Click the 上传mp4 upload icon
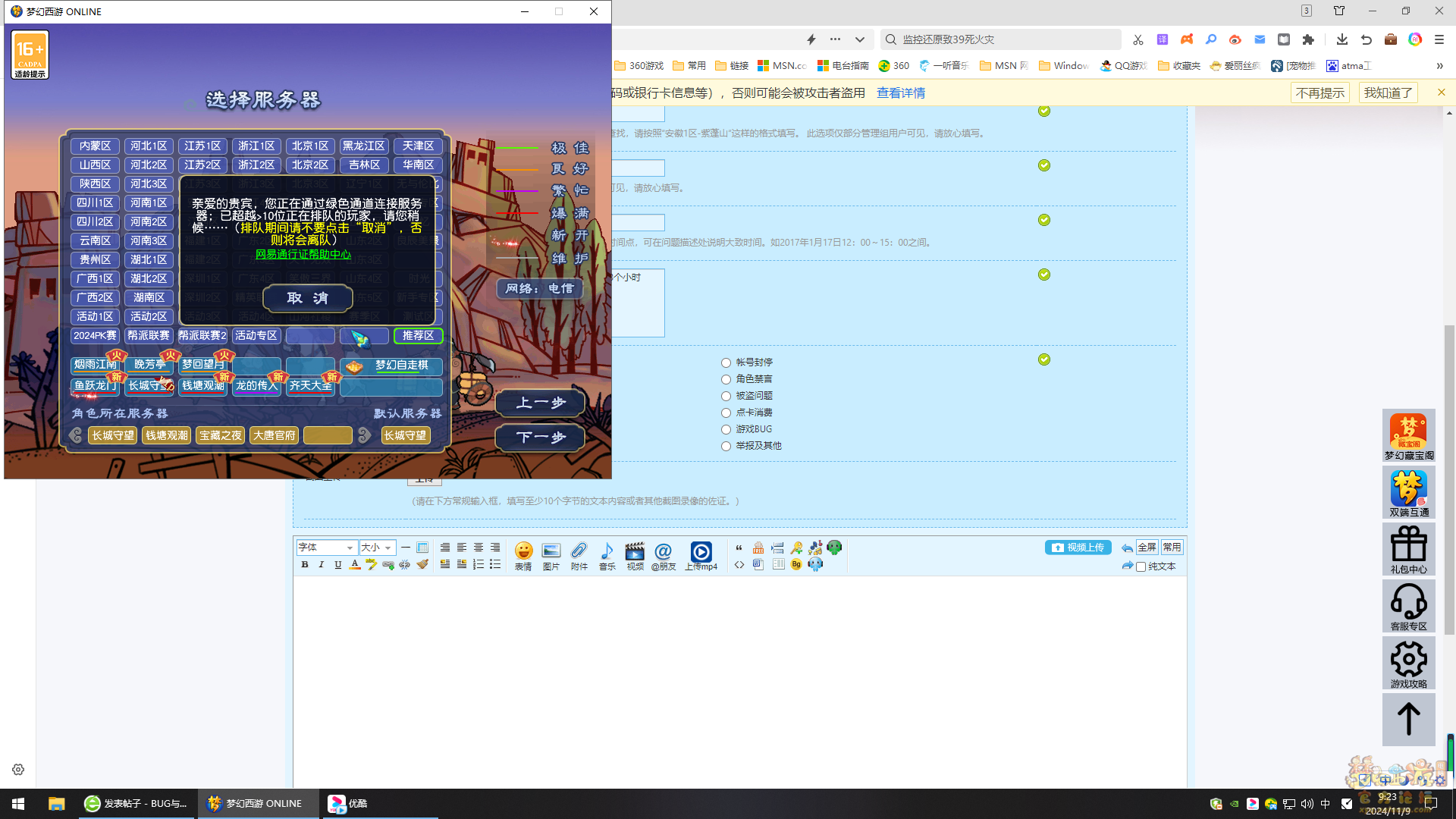 701,556
